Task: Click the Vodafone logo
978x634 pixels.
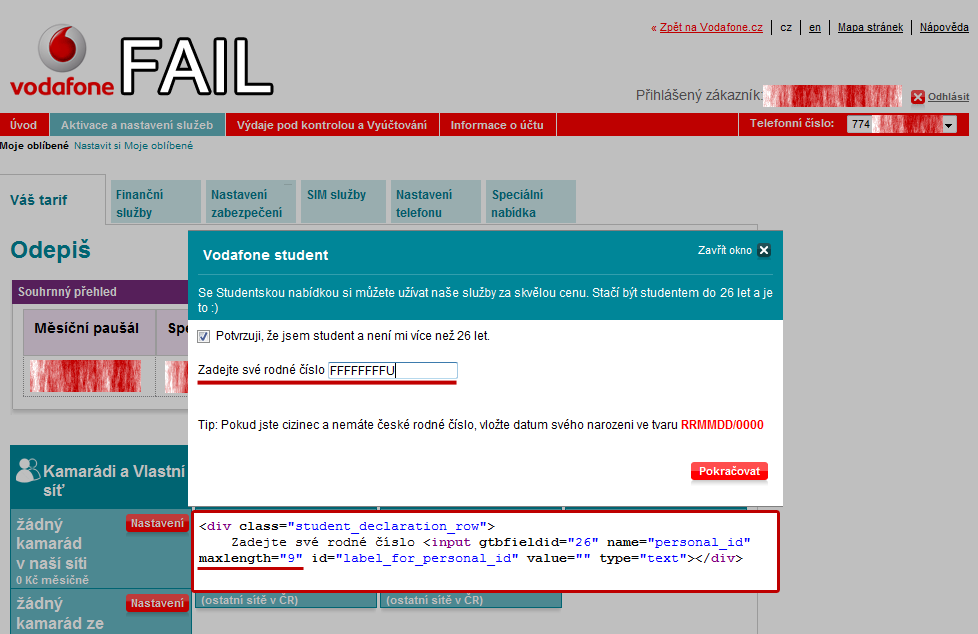Action: [62, 61]
